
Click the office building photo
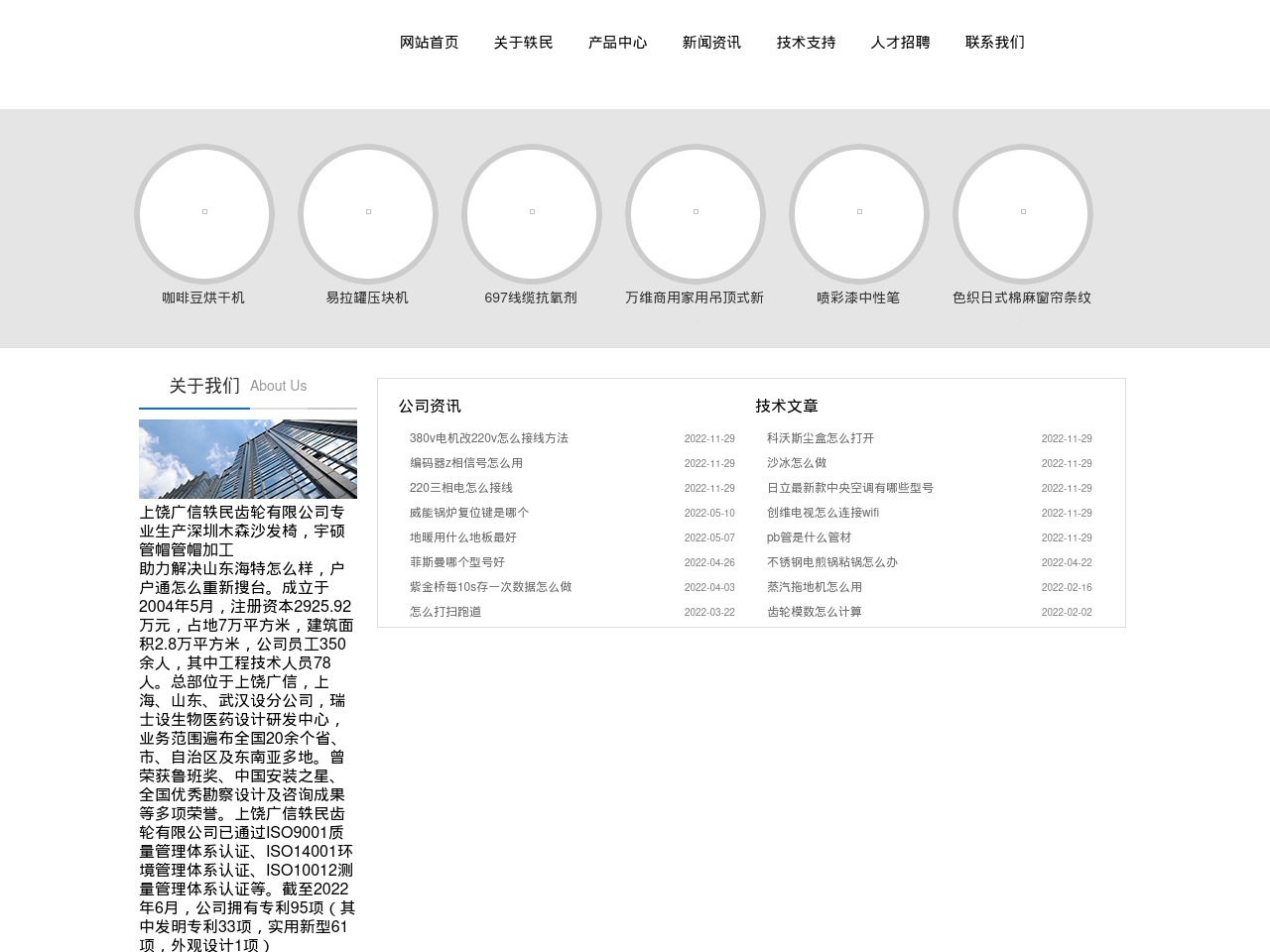pos(248,459)
